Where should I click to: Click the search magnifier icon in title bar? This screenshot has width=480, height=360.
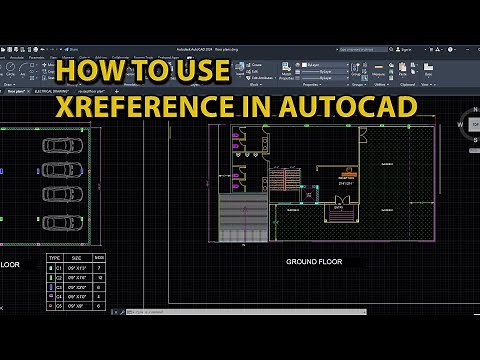click(391, 49)
